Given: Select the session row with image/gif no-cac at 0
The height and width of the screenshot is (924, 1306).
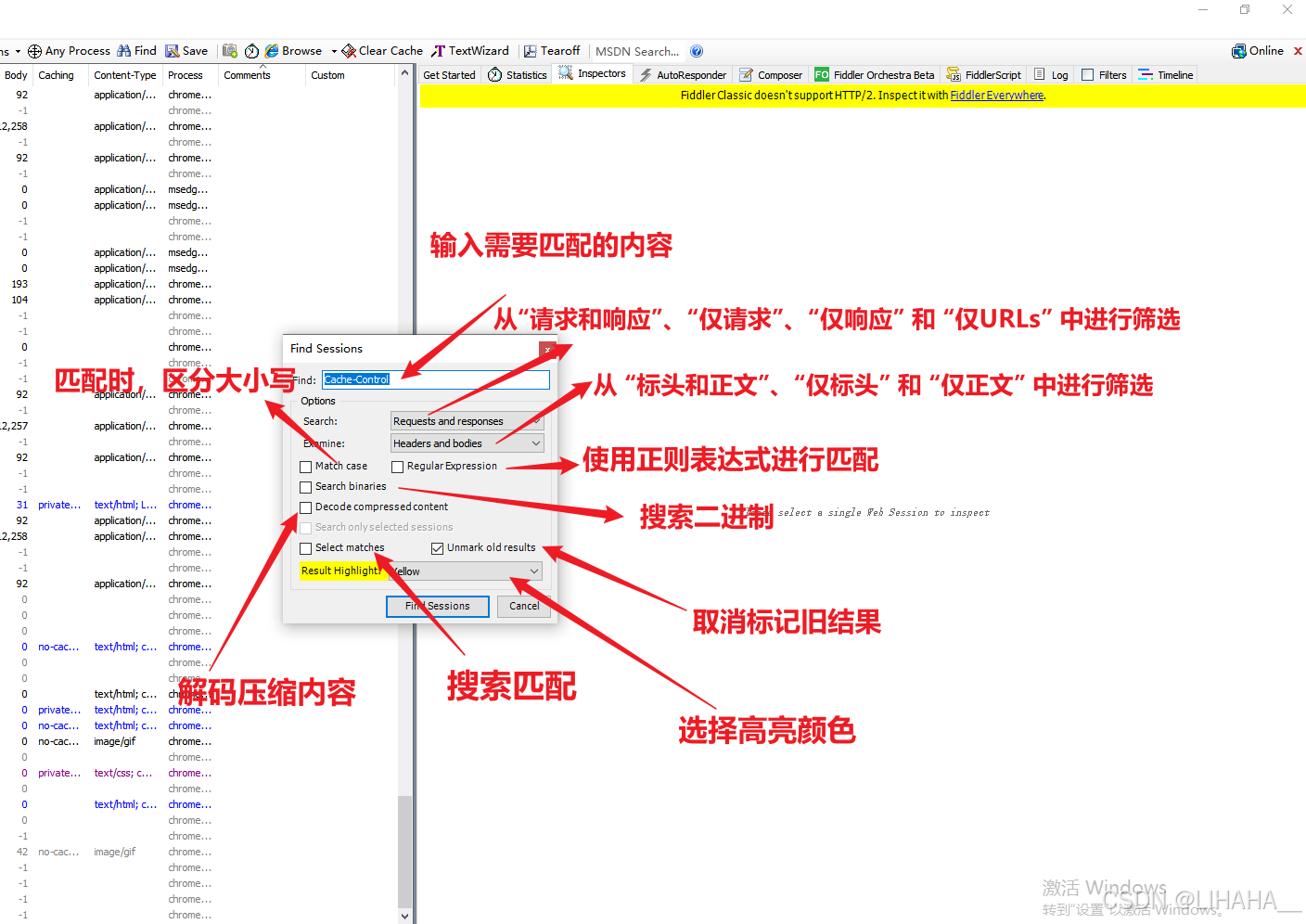Looking at the screenshot, I should pyautogui.click(x=199, y=741).
